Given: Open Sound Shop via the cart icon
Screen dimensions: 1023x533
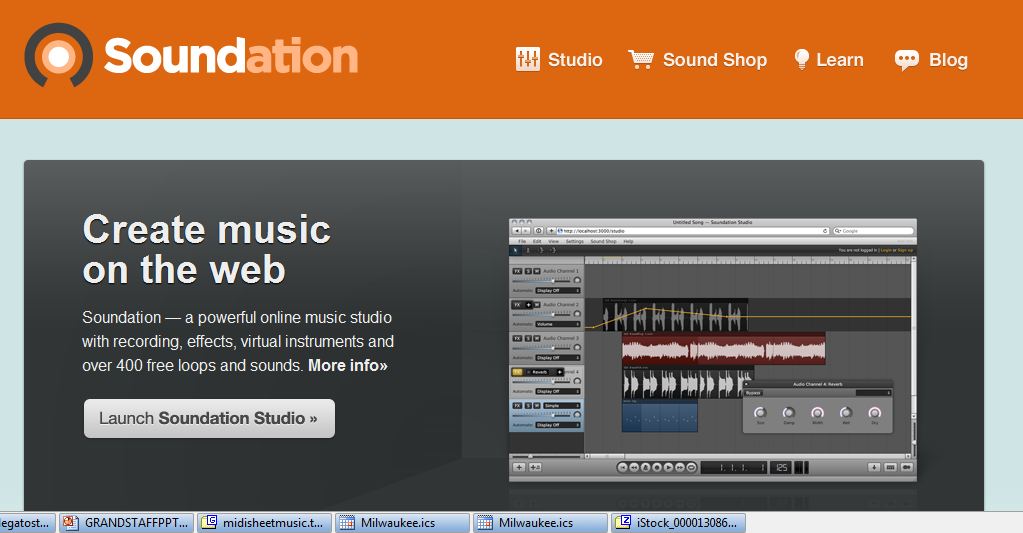Looking at the screenshot, I should 641,59.
